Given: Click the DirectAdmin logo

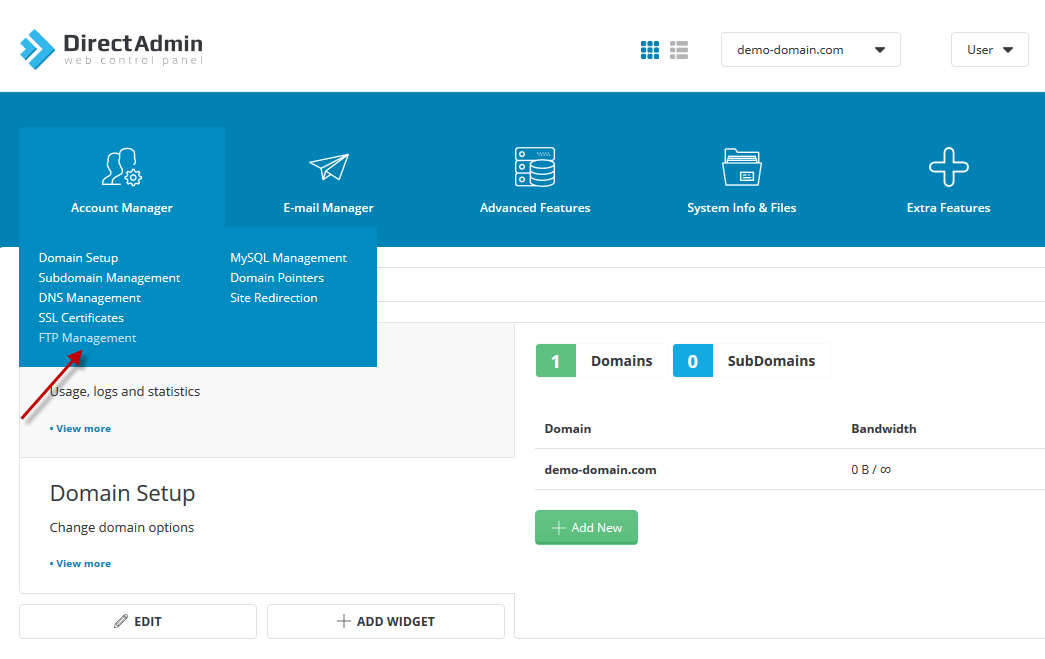Looking at the screenshot, I should [x=111, y=49].
